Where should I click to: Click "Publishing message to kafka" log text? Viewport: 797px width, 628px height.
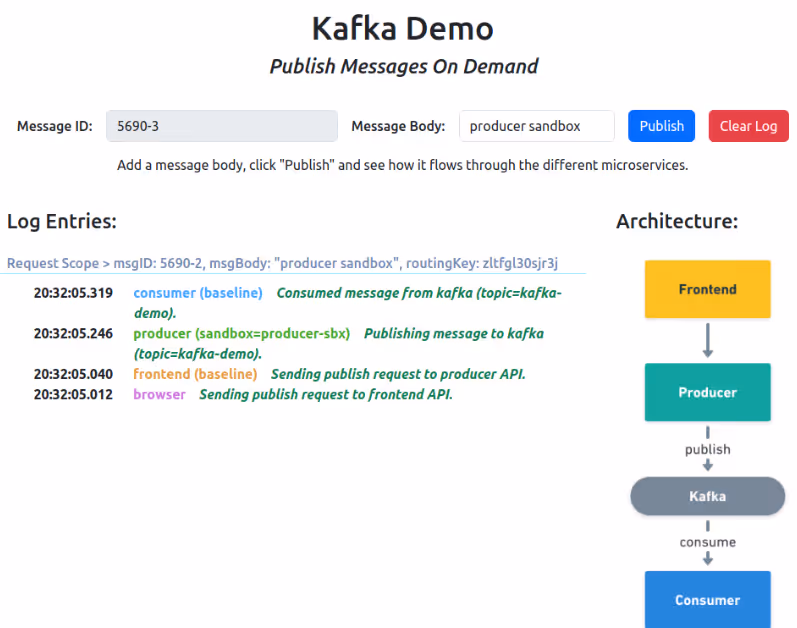click(x=454, y=334)
